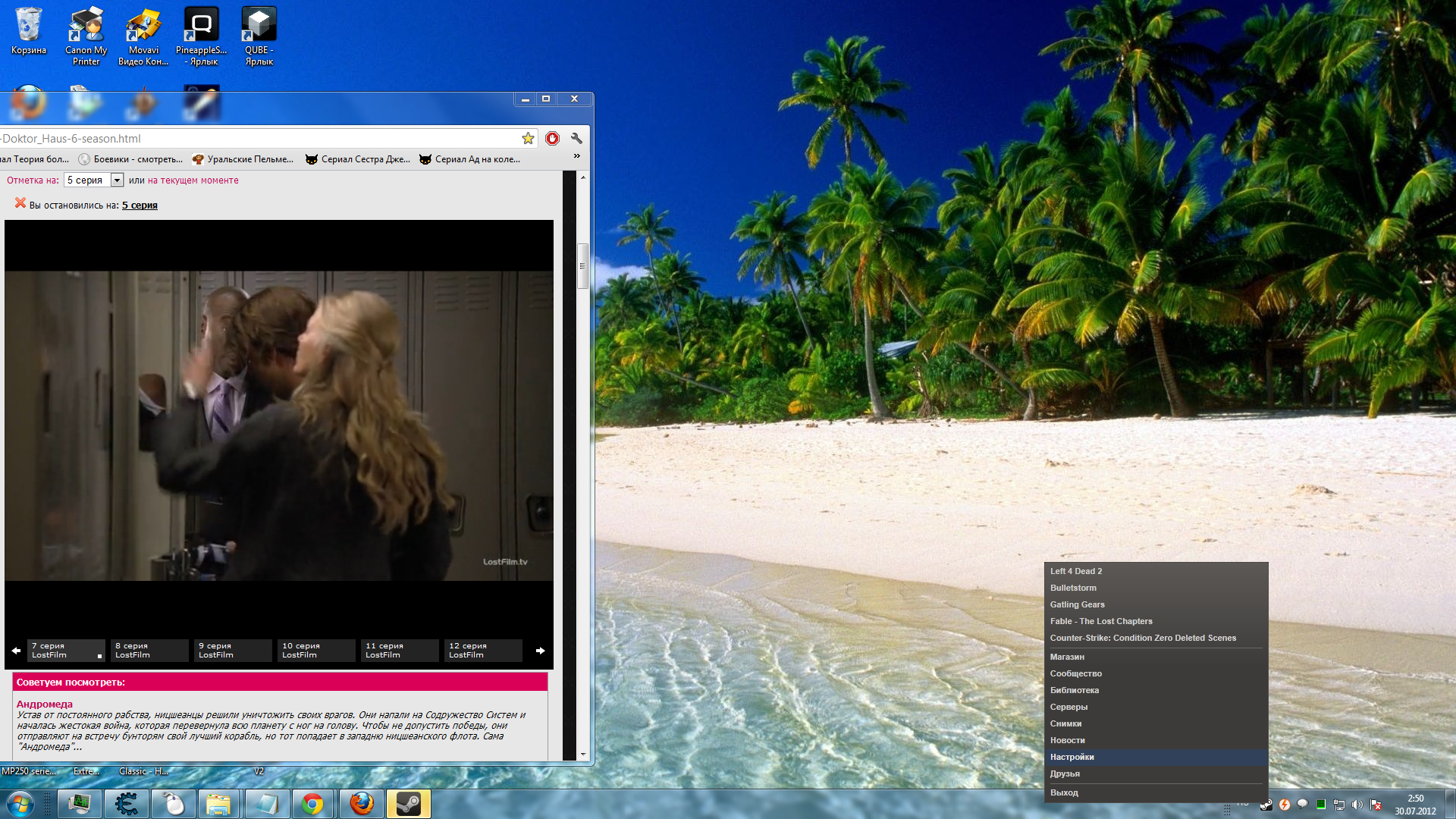Viewport: 1456px width, 819px height.
Task: Open the Сериал Ад на коле... bookmark
Action: pyautogui.click(x=470, y=159)
